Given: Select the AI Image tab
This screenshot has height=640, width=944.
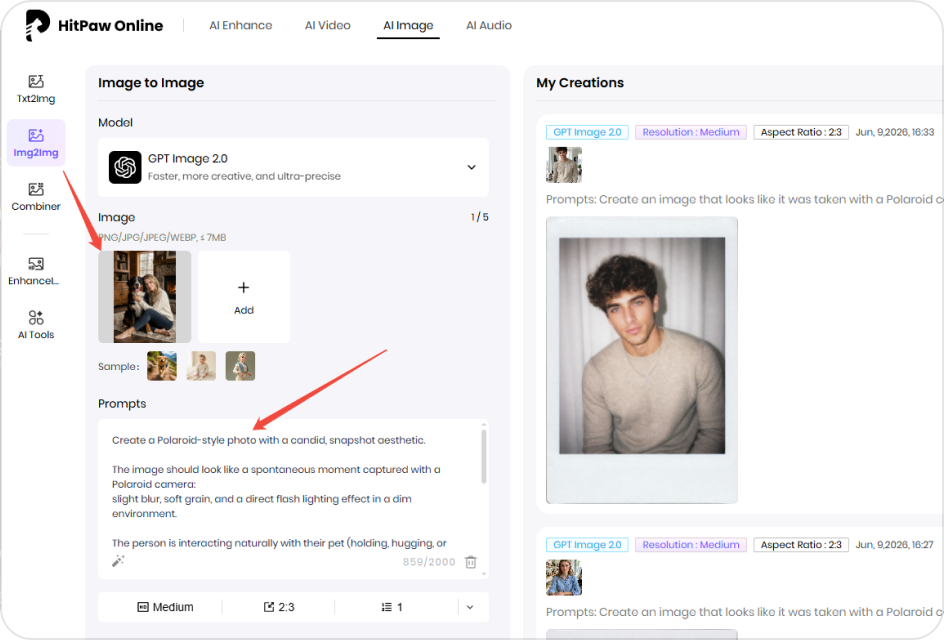Looking at the screenshot, I should pyautogui.click(x=408, y=25).
